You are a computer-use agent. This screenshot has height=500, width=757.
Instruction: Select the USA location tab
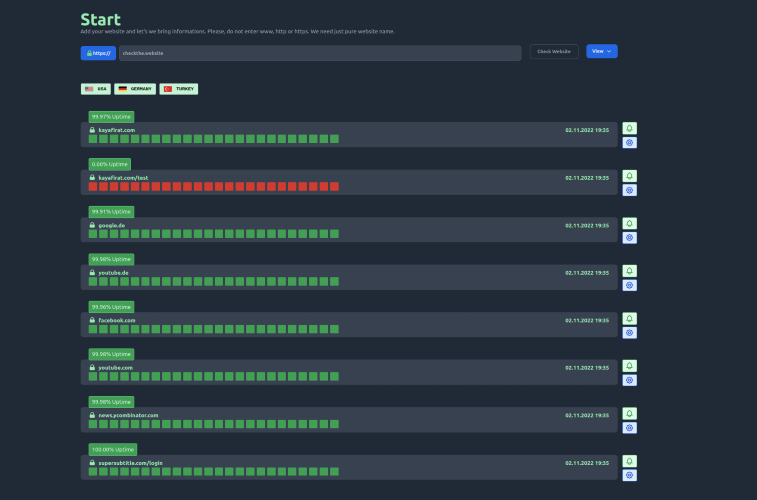(96, 89)
